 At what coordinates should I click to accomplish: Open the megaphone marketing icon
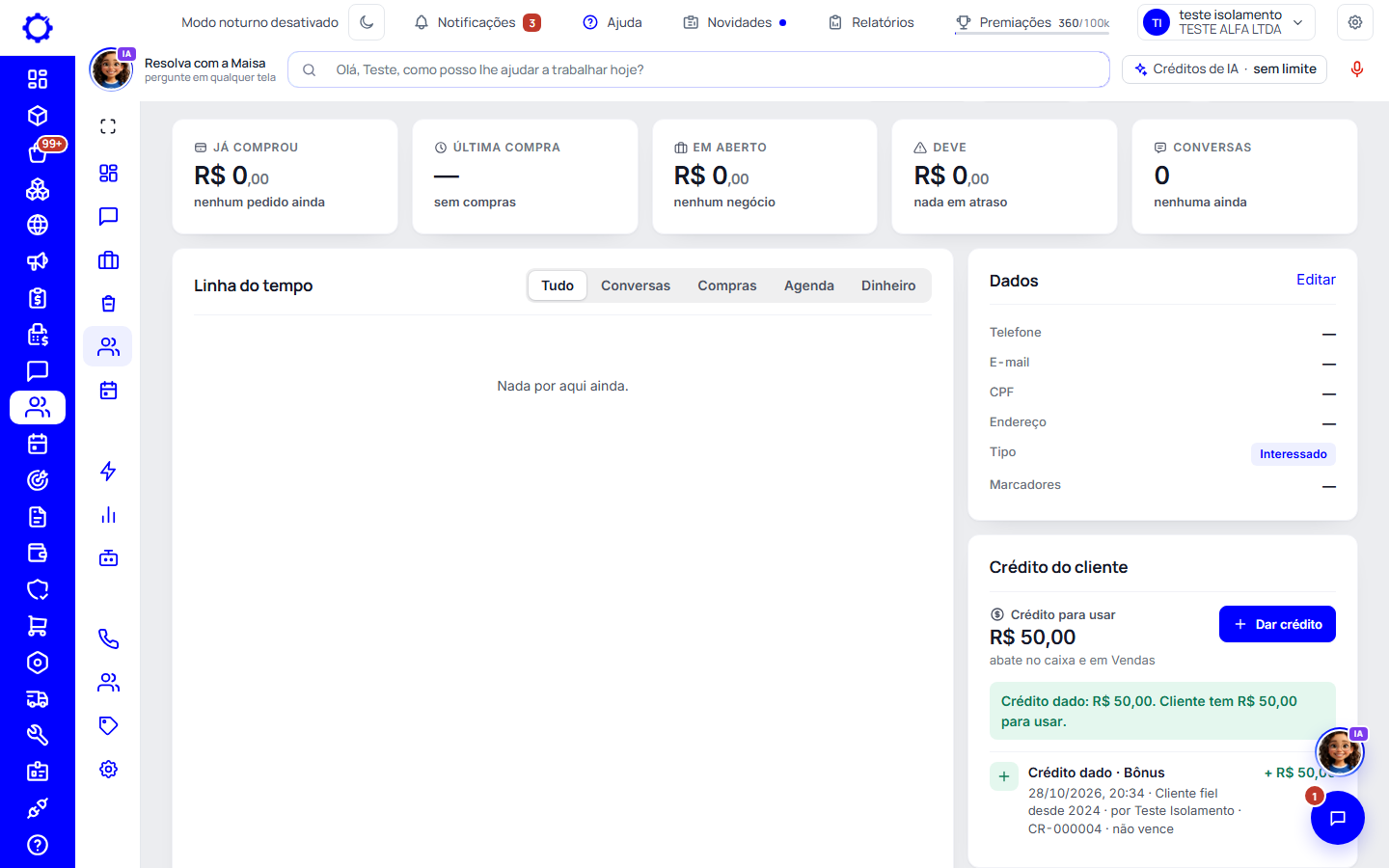tap(38, 261)
